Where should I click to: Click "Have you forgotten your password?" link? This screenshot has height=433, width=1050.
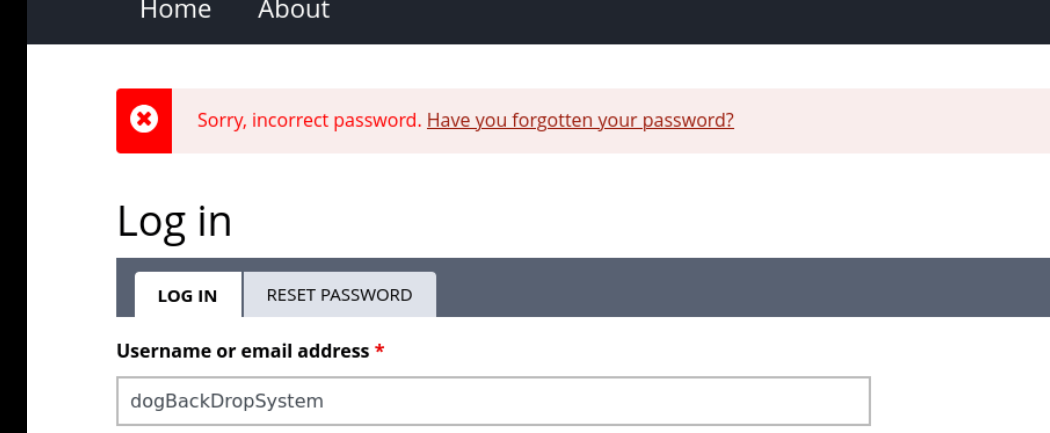[x=580, y=120]
